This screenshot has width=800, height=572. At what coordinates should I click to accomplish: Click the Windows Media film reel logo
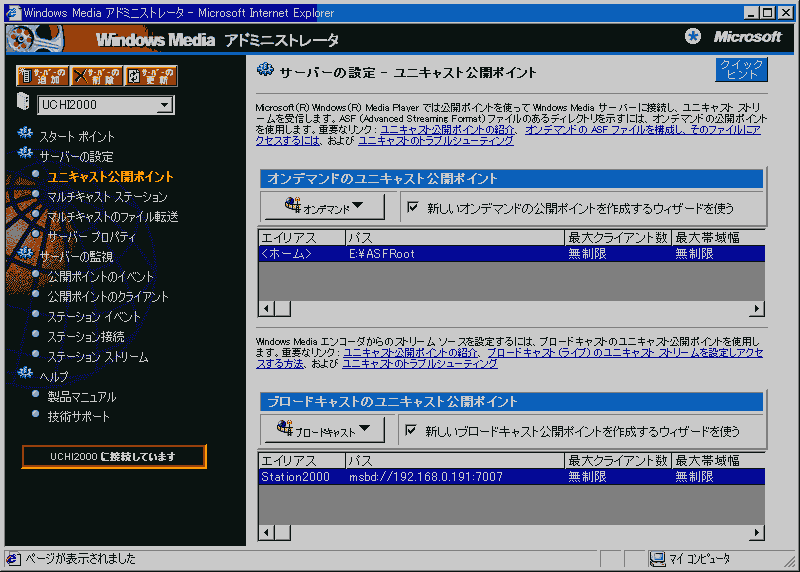pyautogui.click(x=35, y=38)
